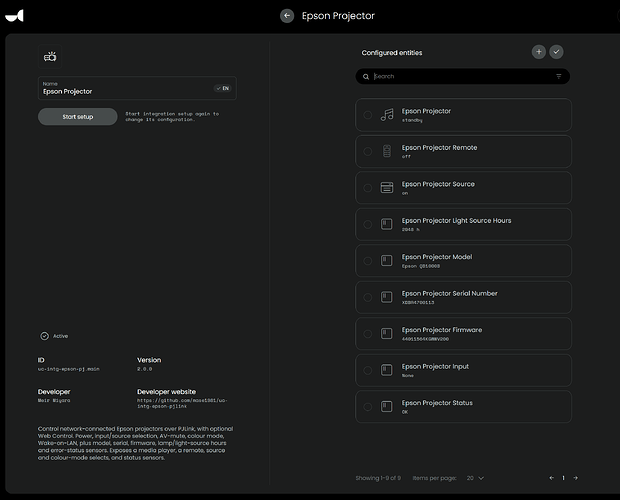Click the Epson Projector Source entity name

pos(438,184)
